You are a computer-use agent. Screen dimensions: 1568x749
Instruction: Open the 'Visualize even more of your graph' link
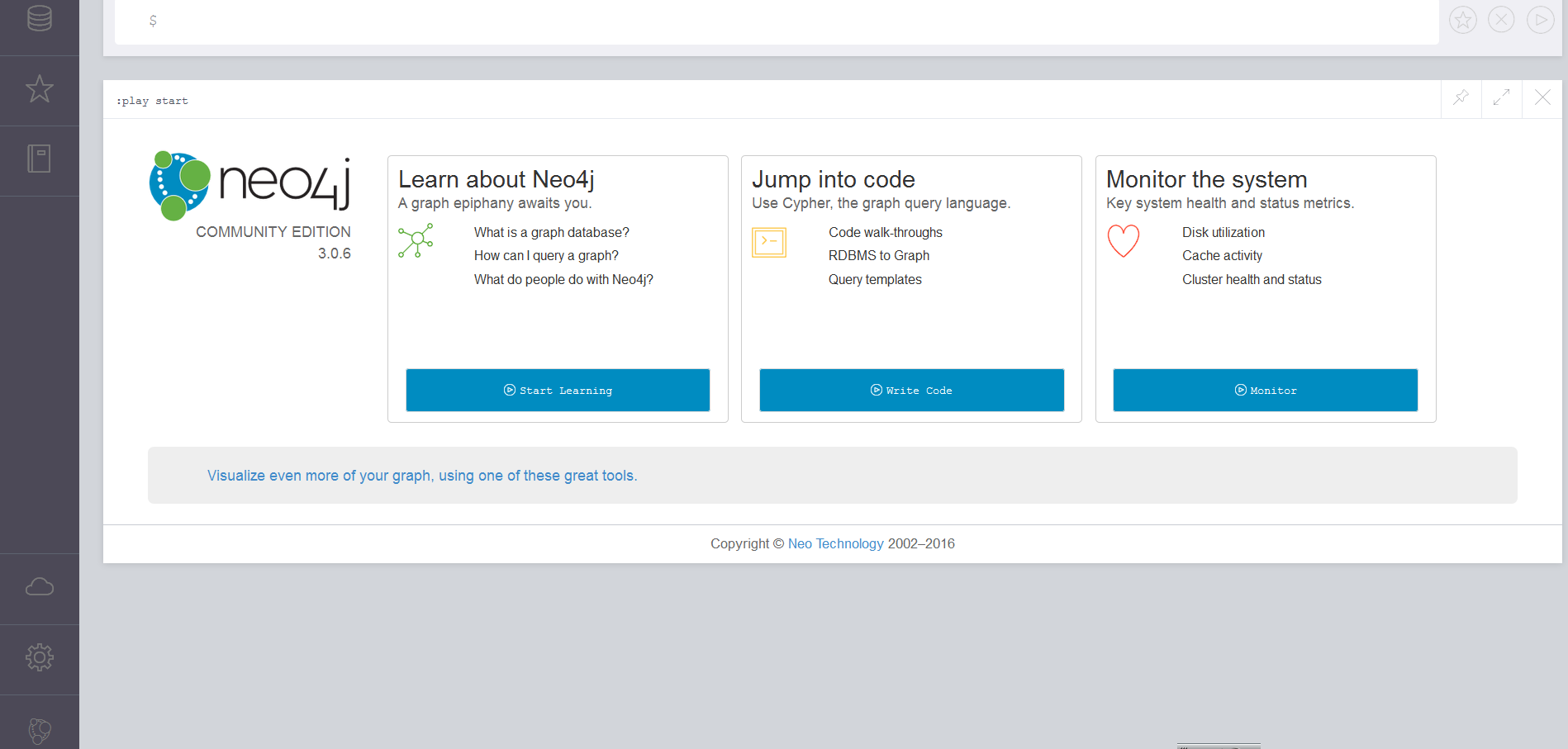pos(422,476)
